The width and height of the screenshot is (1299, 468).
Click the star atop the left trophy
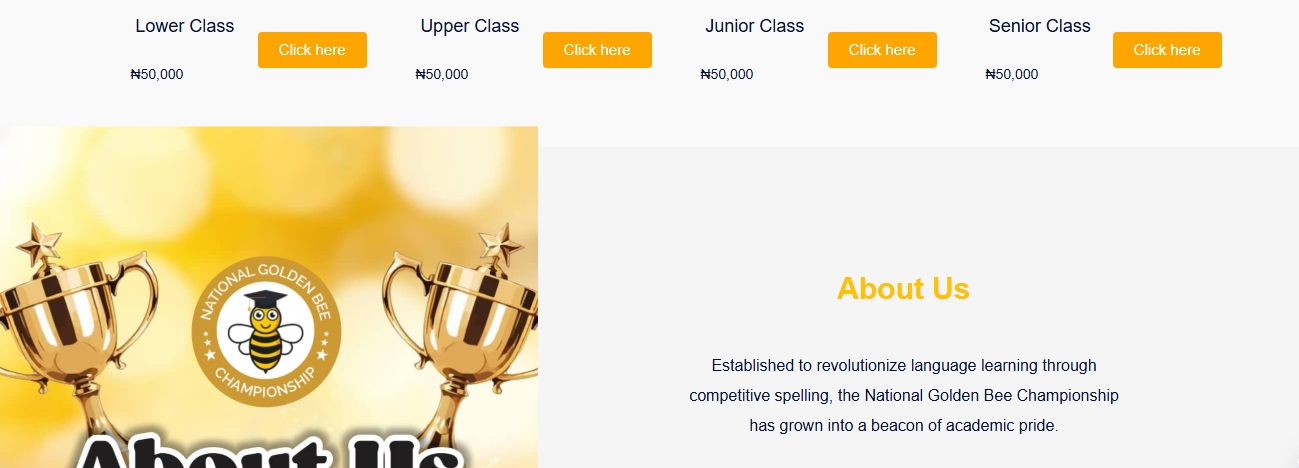click(41, 244)
